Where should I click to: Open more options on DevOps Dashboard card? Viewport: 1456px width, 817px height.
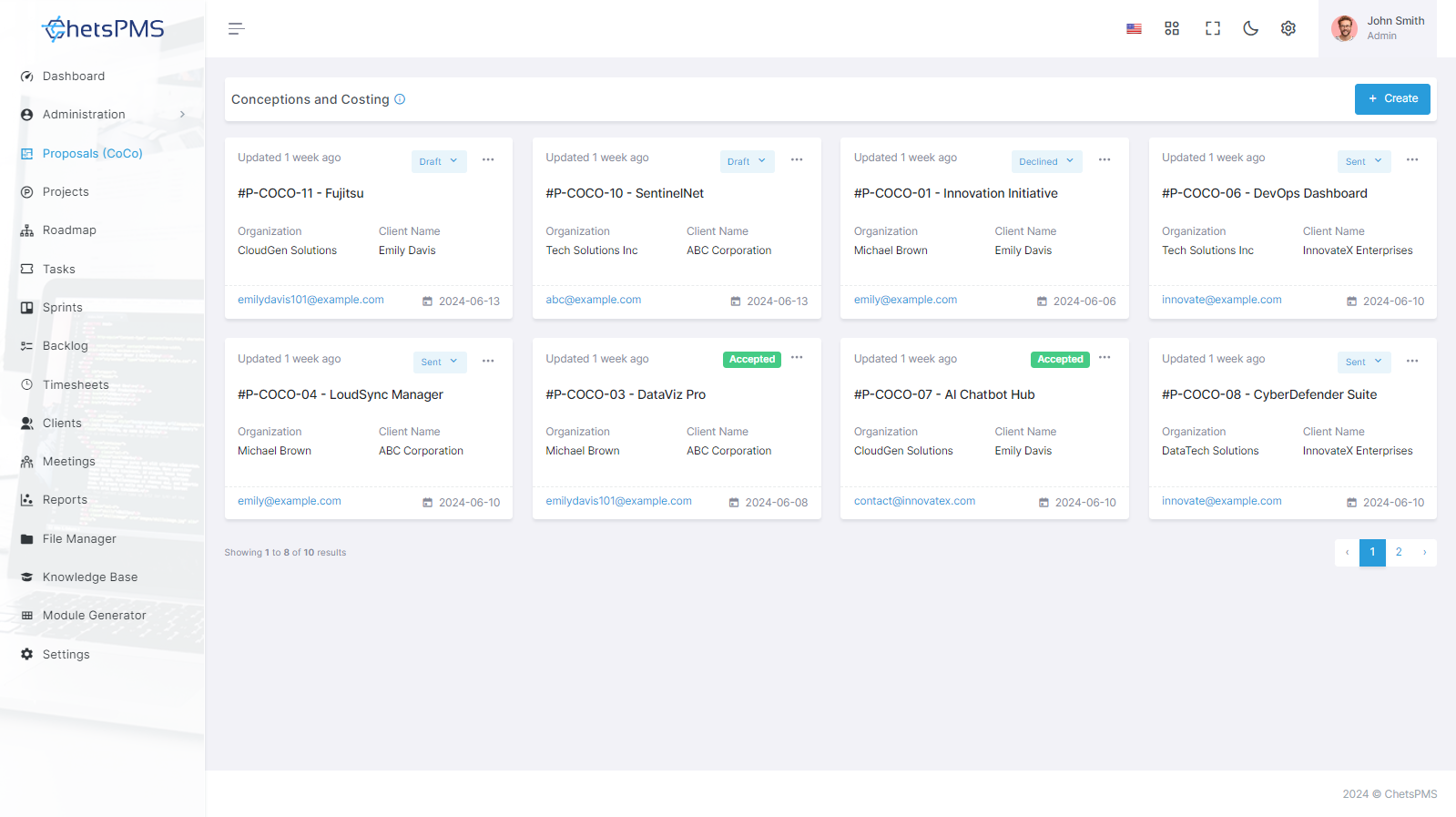tap(1412, 160)
